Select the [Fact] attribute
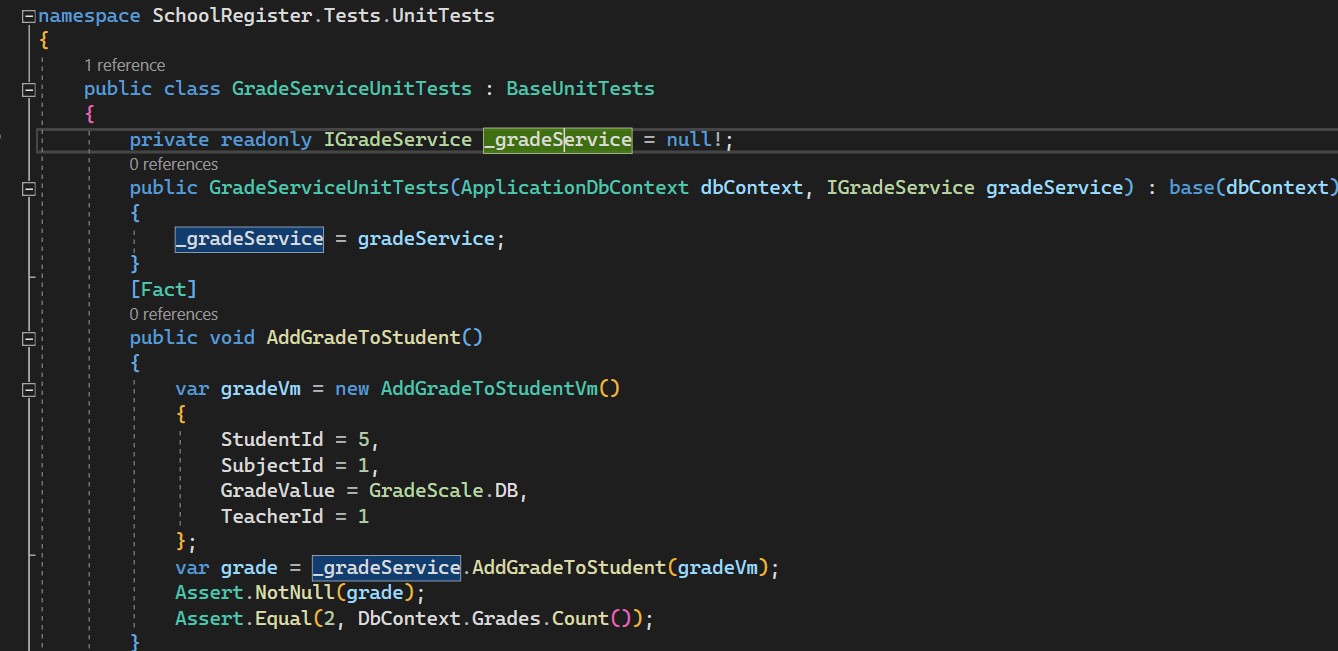 163,289
